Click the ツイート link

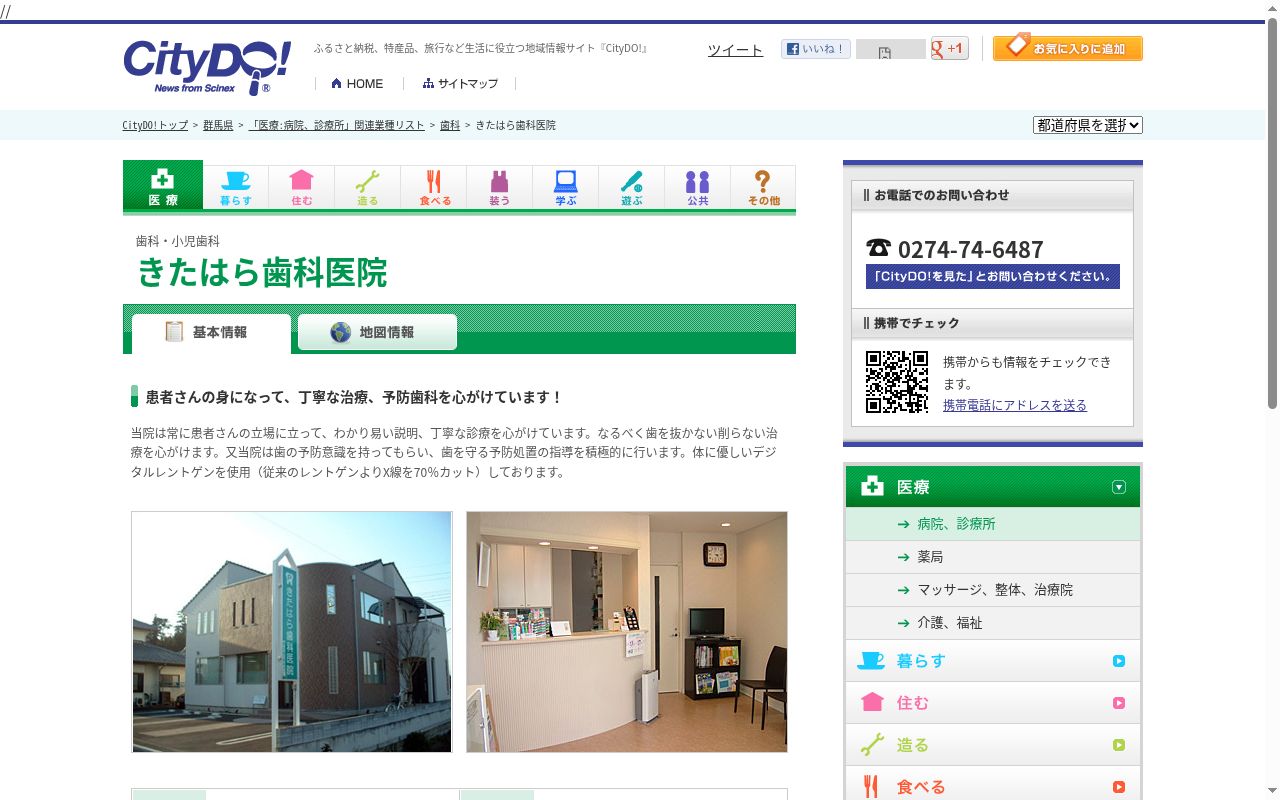[x=735, y=50]
